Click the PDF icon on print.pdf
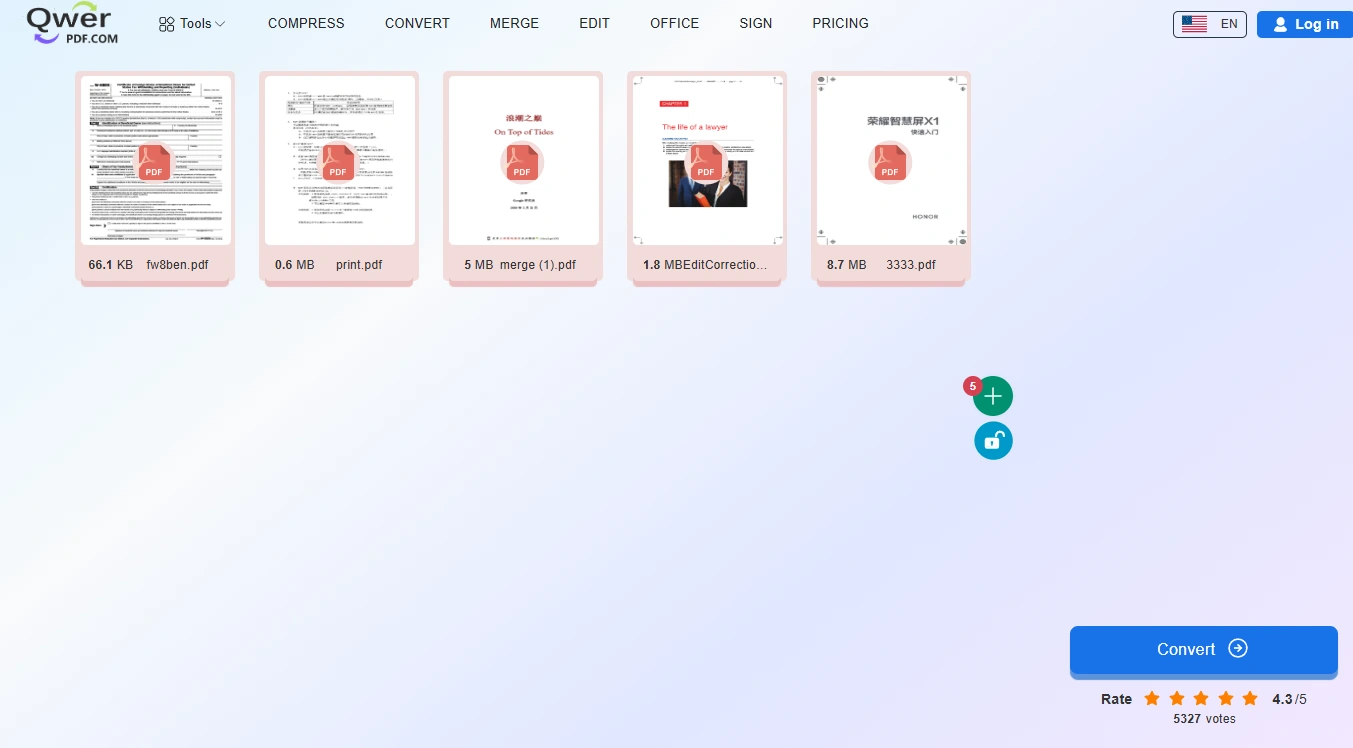Screen dimensions: 1353x748 click(338, 162)
